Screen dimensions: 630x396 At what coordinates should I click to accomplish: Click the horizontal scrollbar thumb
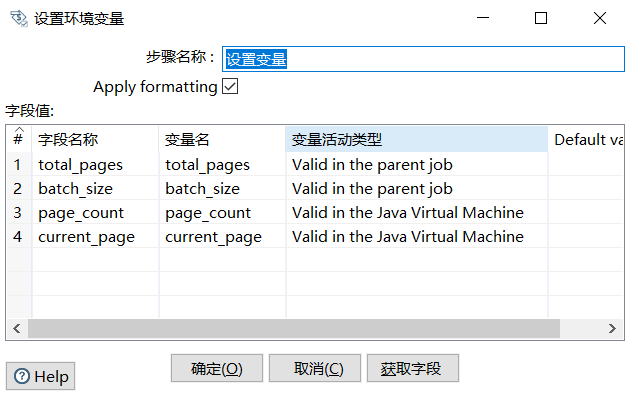coord(294,329)
